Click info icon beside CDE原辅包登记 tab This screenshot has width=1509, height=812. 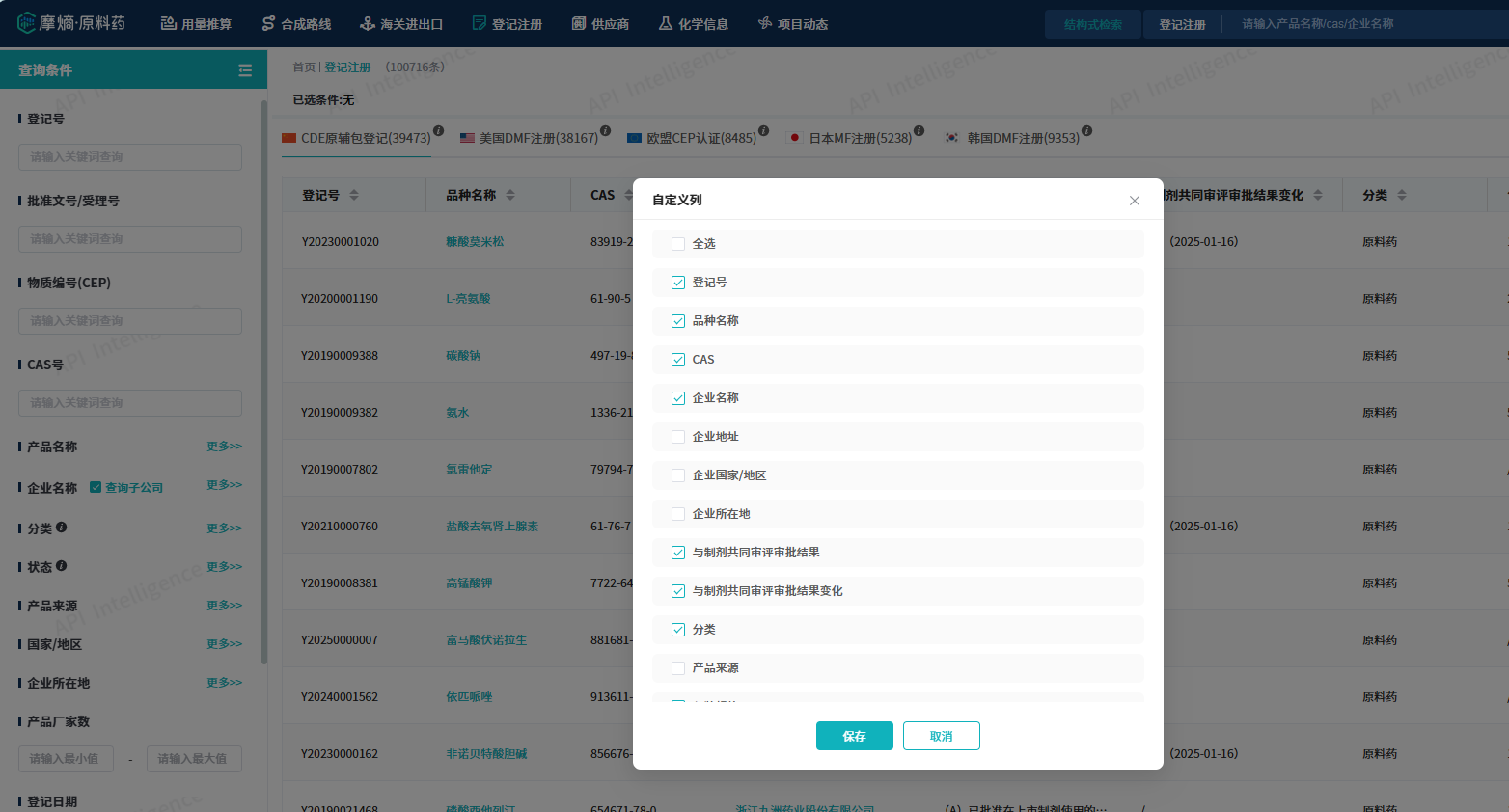coord(439,130)
